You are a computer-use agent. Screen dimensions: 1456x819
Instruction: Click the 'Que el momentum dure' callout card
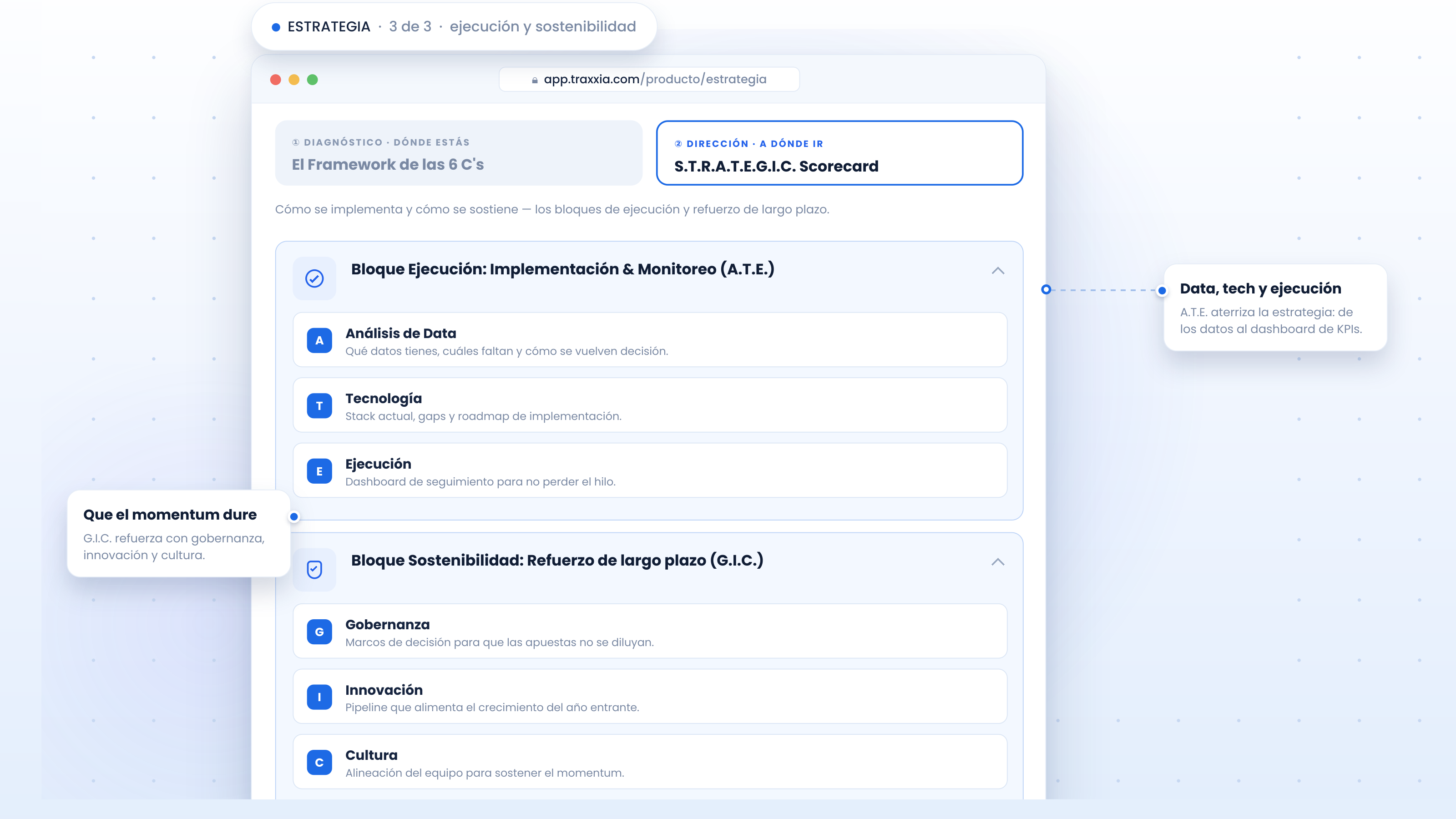pyautogui.click(x=179, y=534)
